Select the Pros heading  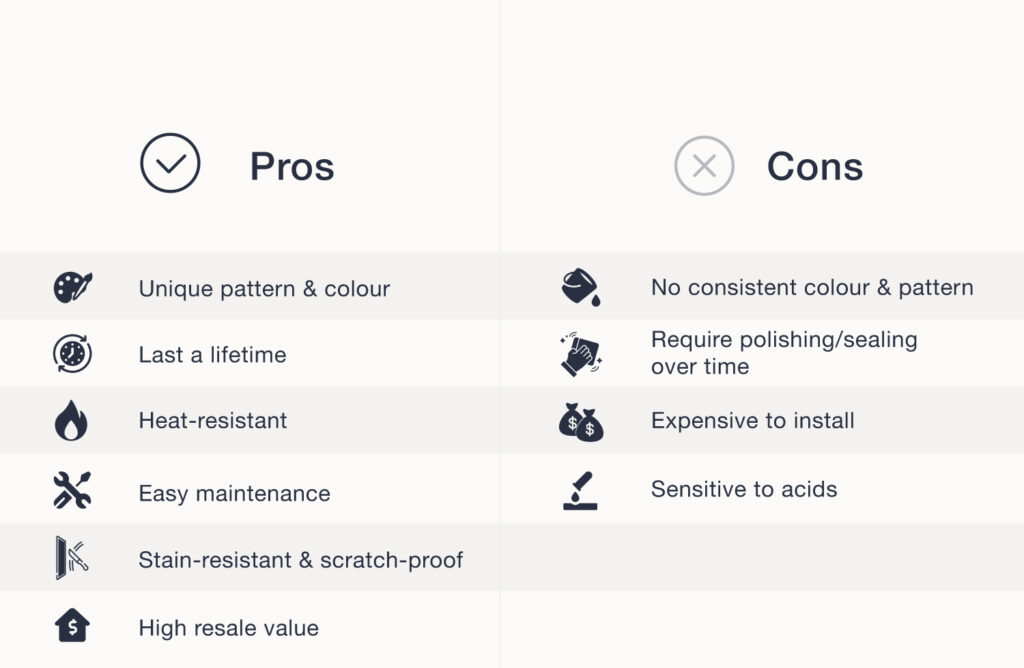pos(292,166)
